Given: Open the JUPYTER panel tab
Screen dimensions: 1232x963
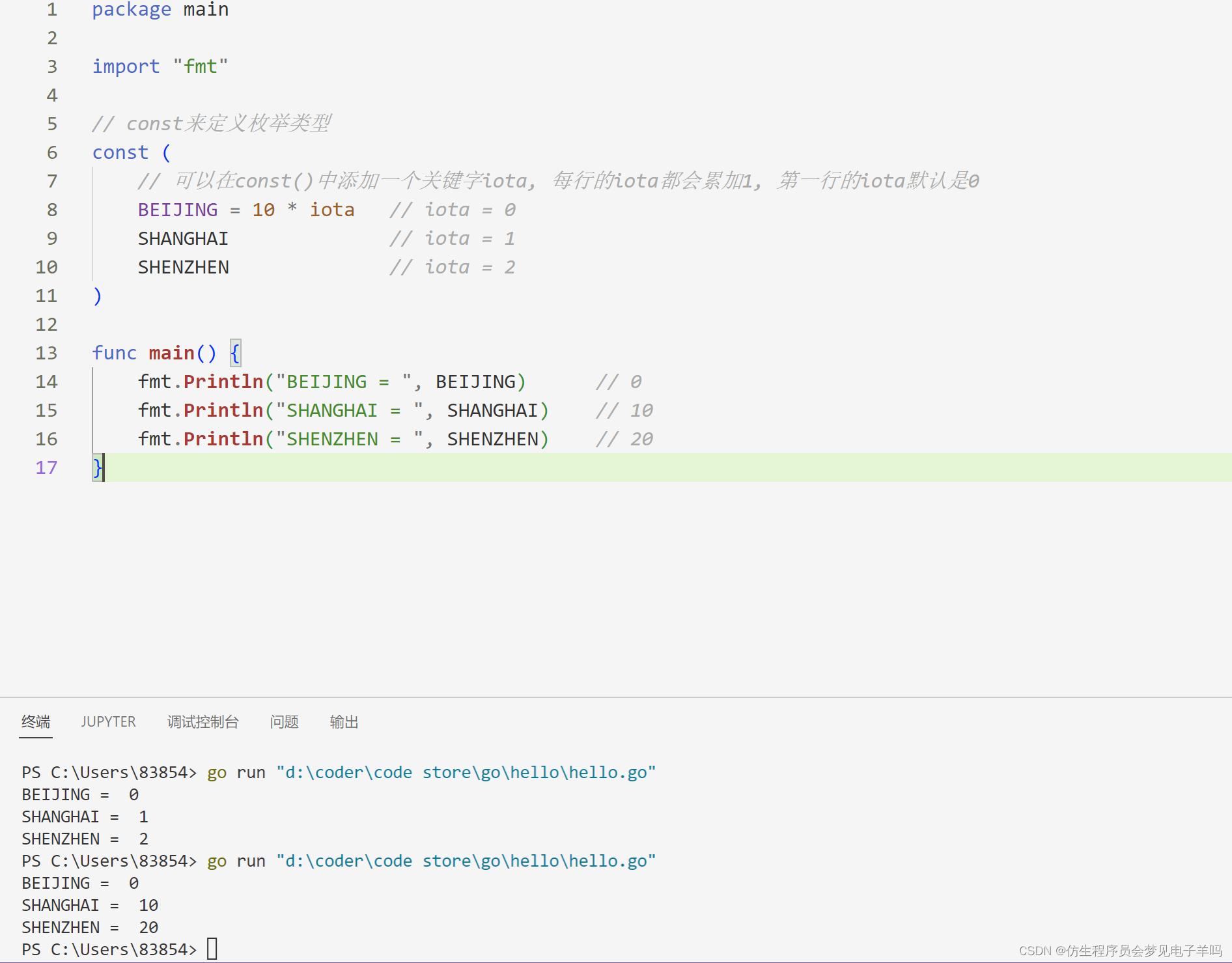Looking at the screenshot, I should click(108, 721).
